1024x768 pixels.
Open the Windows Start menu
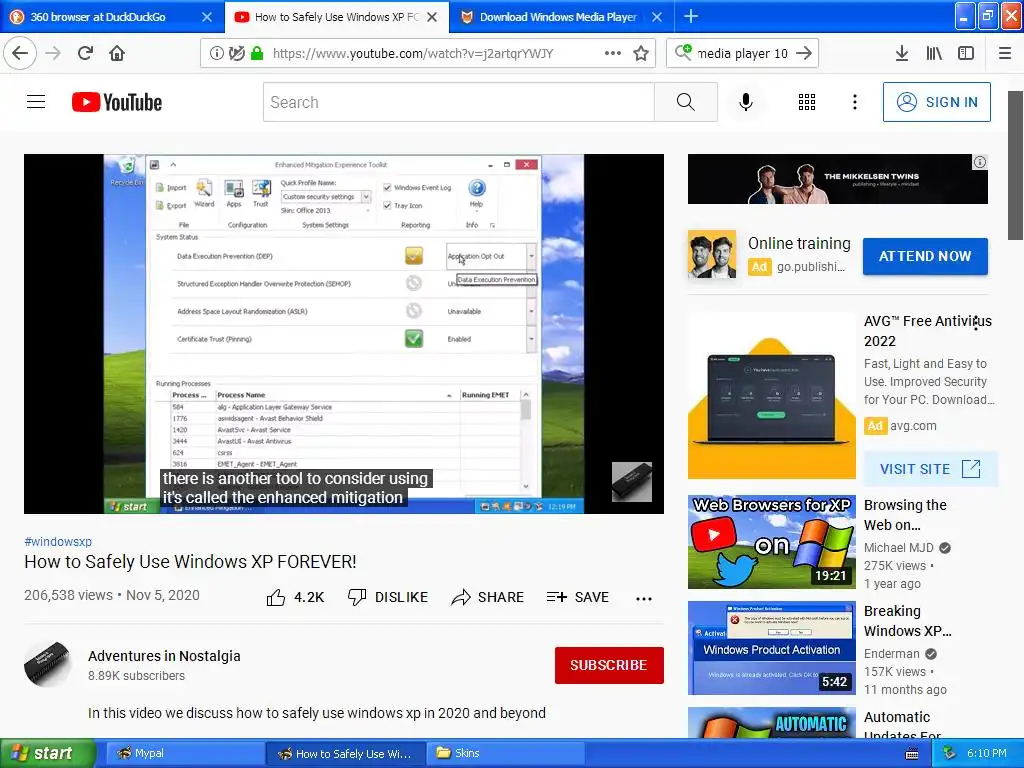tap(48, 753)
